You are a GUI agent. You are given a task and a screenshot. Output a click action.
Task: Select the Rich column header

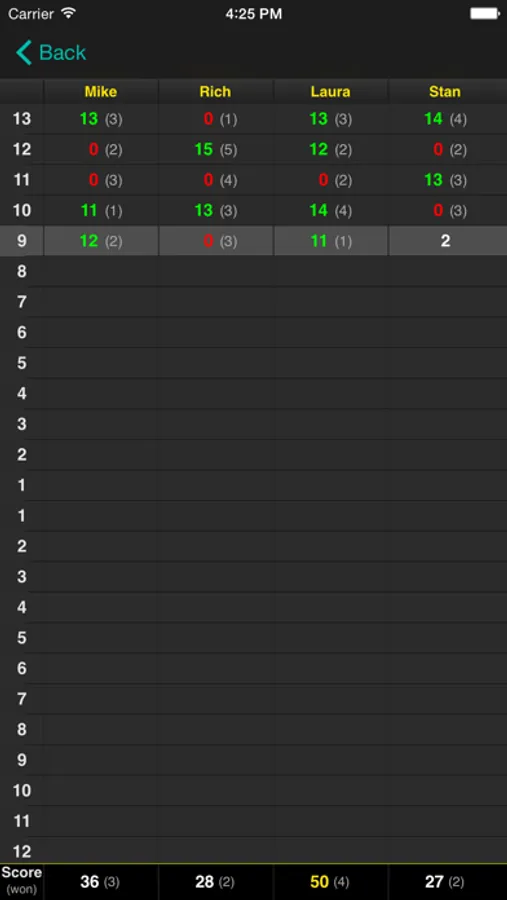[x=215, y=91]
